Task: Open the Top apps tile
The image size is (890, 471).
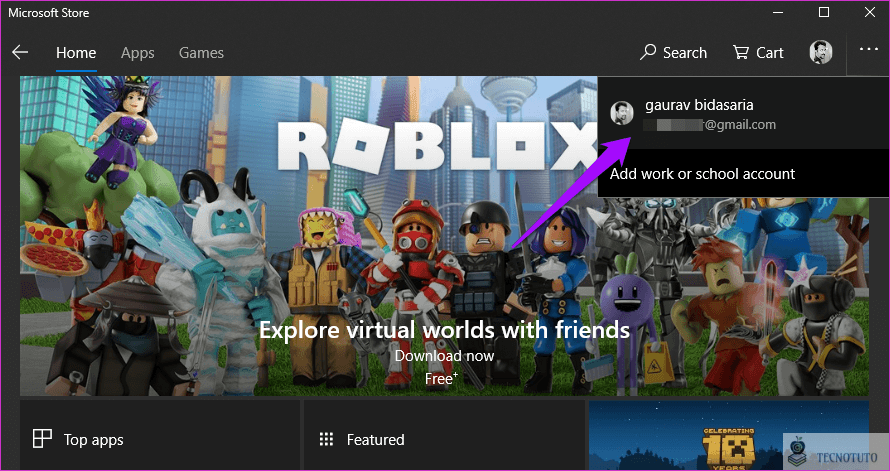Action: click(159, 435)
